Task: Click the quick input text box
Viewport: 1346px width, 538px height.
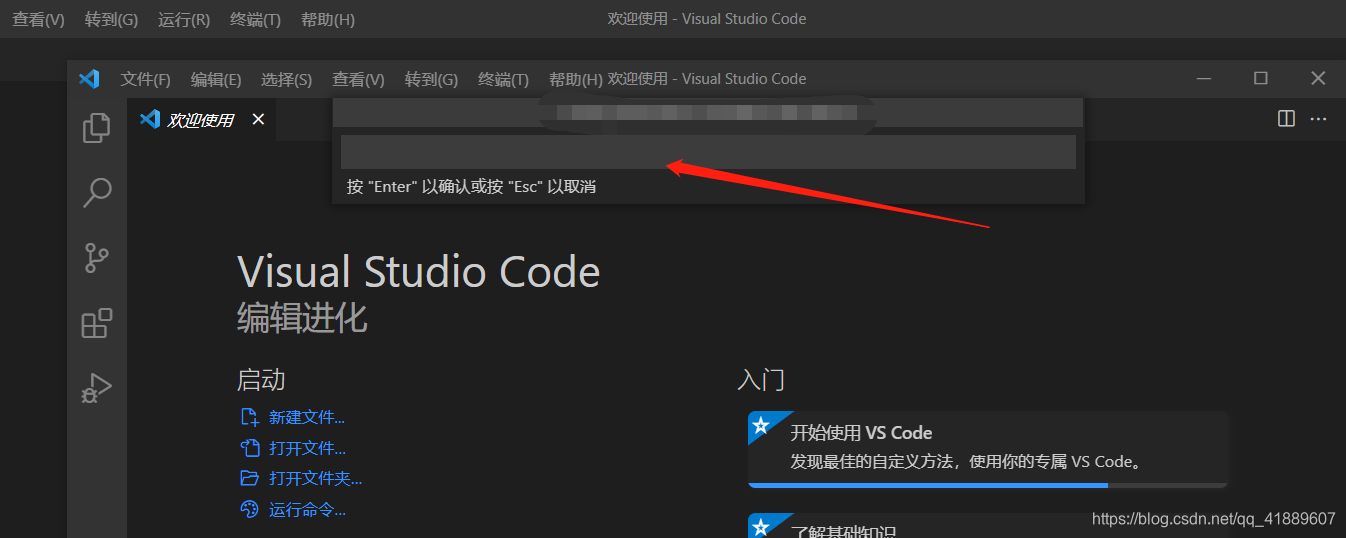Action: pos(708,152)
